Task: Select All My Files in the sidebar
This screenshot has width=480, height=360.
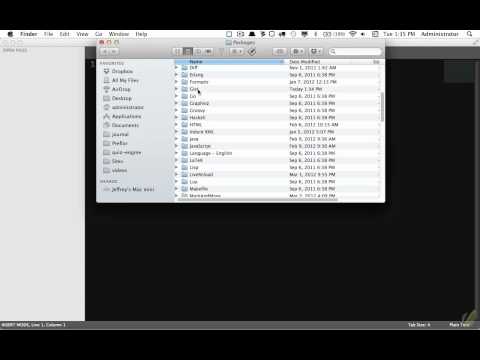Action: (x=121, y=80)
